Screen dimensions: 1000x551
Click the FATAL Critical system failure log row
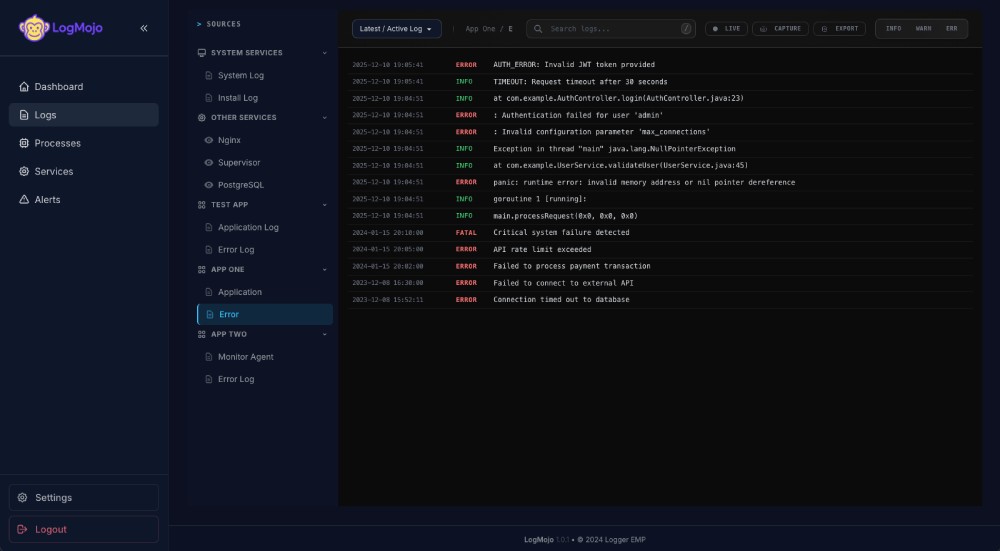660,233
